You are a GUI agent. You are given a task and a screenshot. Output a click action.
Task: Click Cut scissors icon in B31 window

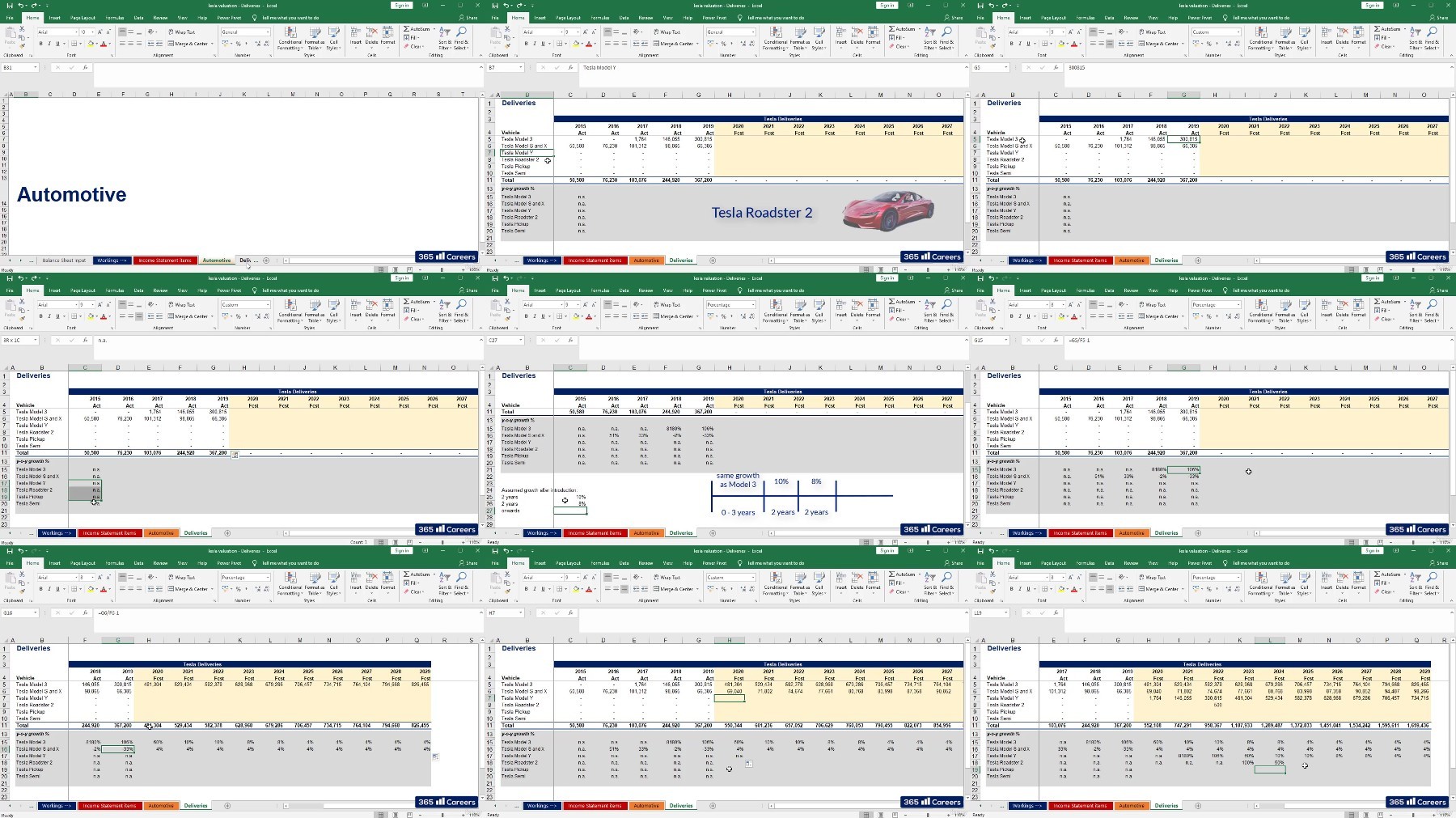pyautogui.click(x=23, y=31)
